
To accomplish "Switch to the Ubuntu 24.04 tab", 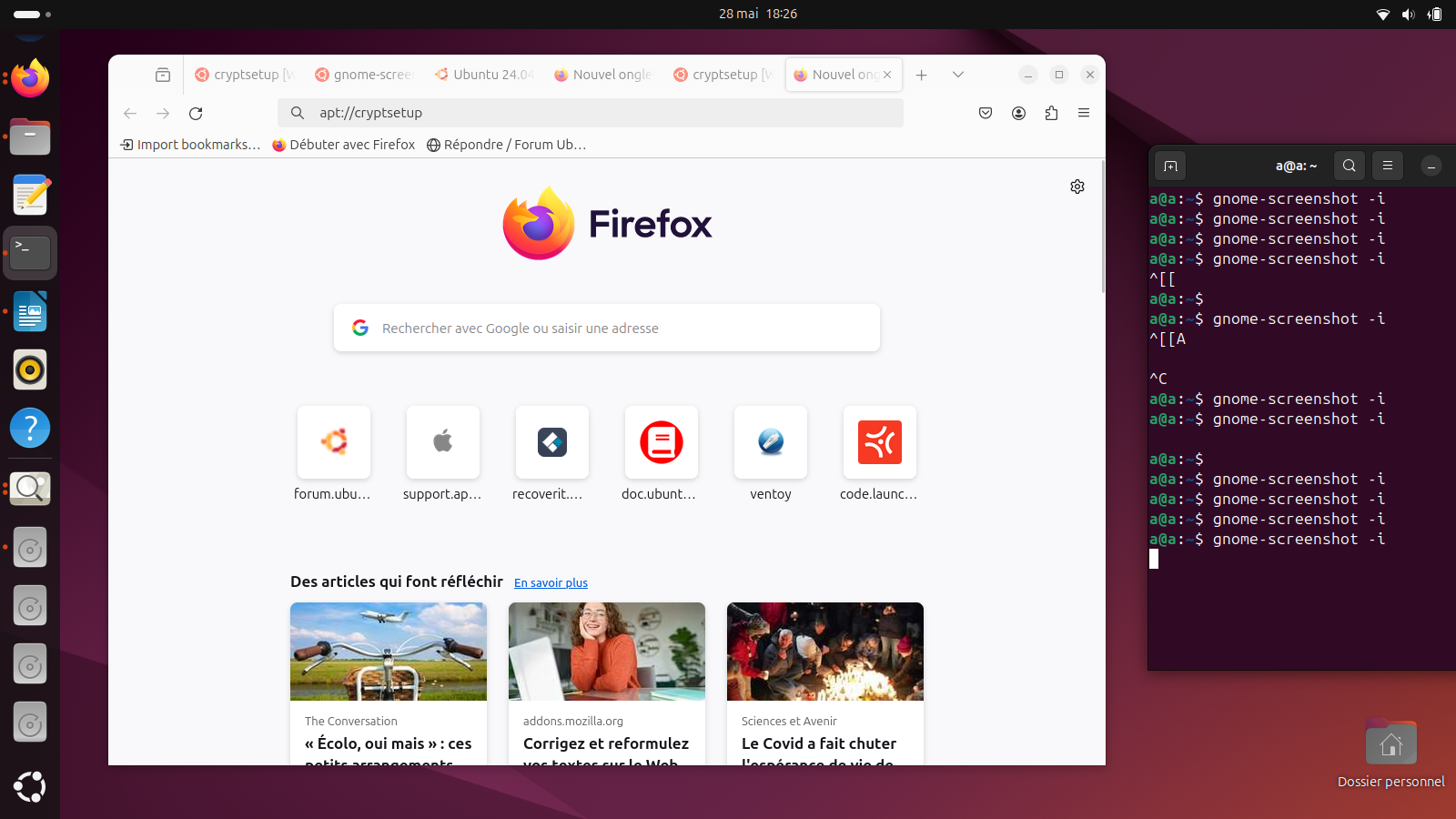I will (x=484, y=75).
